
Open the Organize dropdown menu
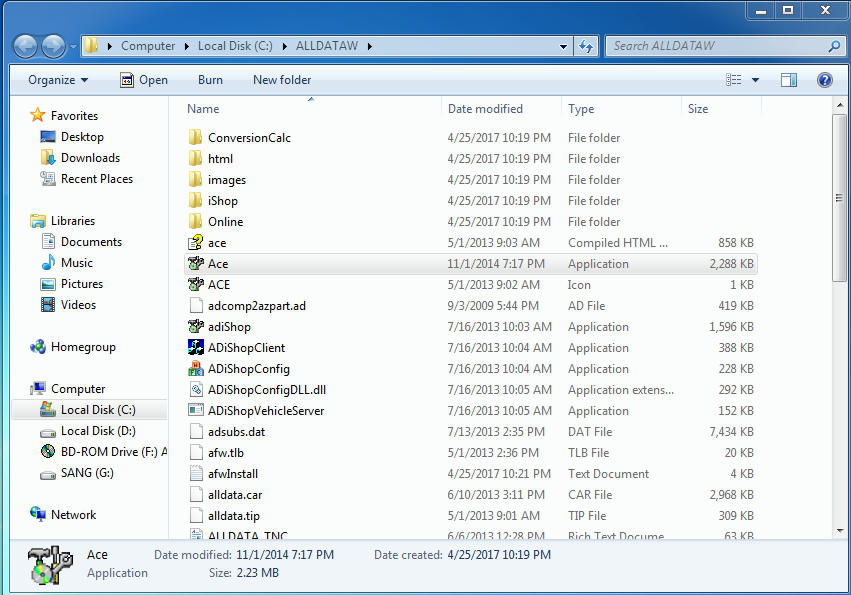tap(58, 80)
